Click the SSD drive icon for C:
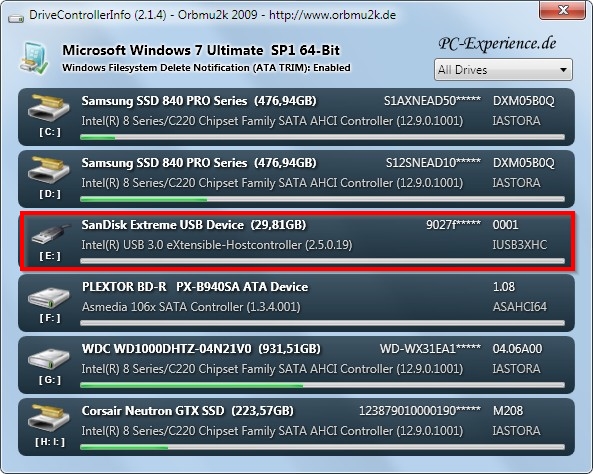 coord(49,108)
